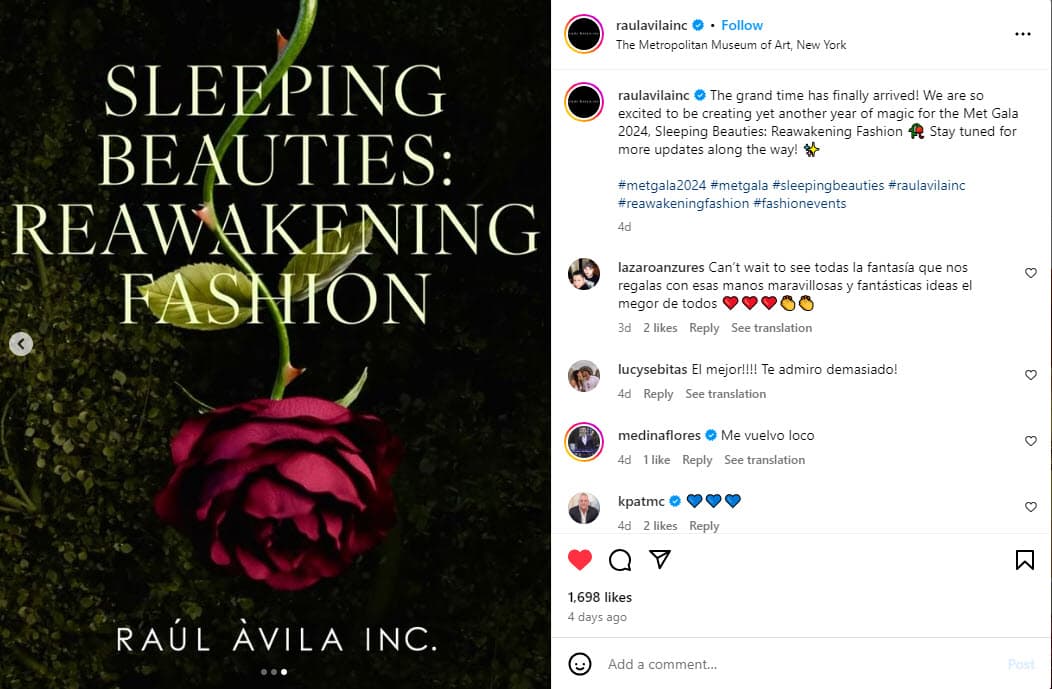Image resolution: width=1052 pixels, height=689 pixels.
Task: Like medinaflores' comment heart
Action: [1031, 440]
